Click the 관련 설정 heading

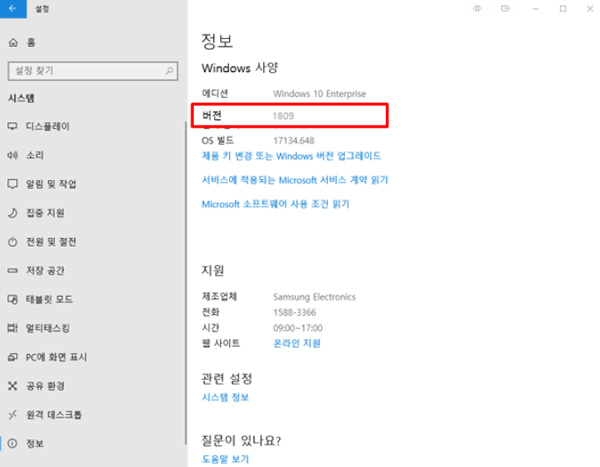coord(227,379)
